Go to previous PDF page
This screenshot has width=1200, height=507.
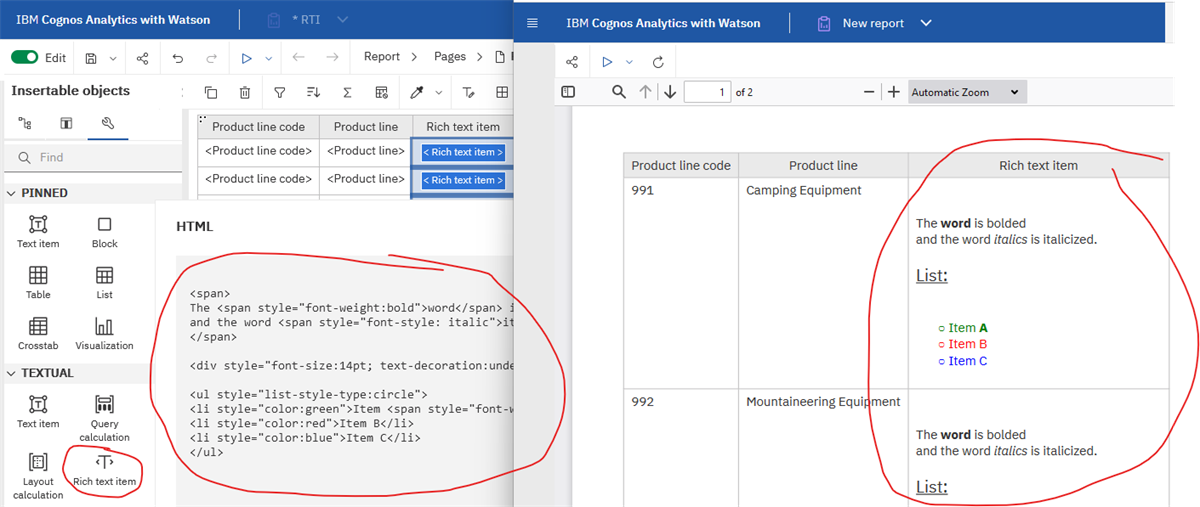[645, 92]
